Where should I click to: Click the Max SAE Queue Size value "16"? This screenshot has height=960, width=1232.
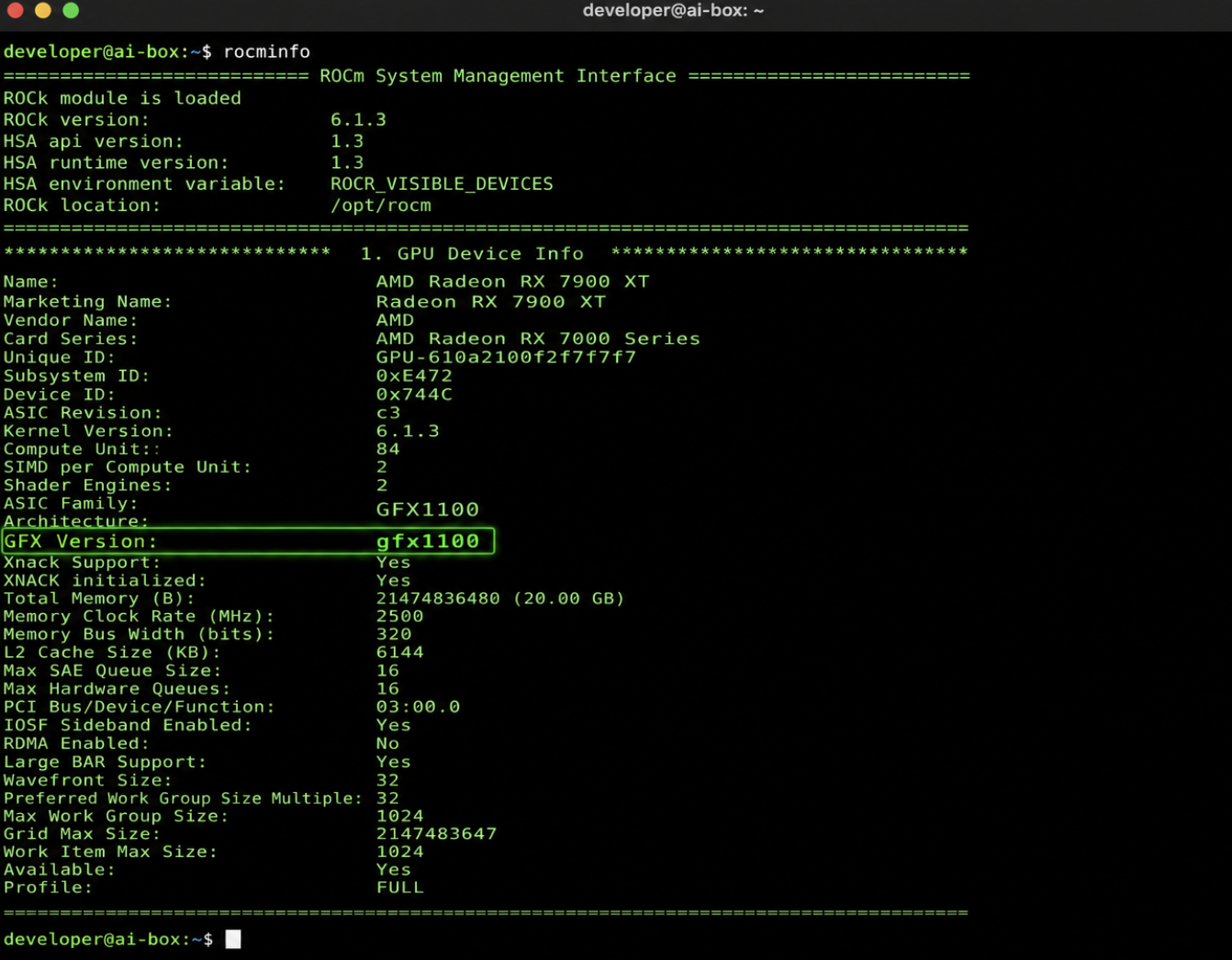[388, 671]
